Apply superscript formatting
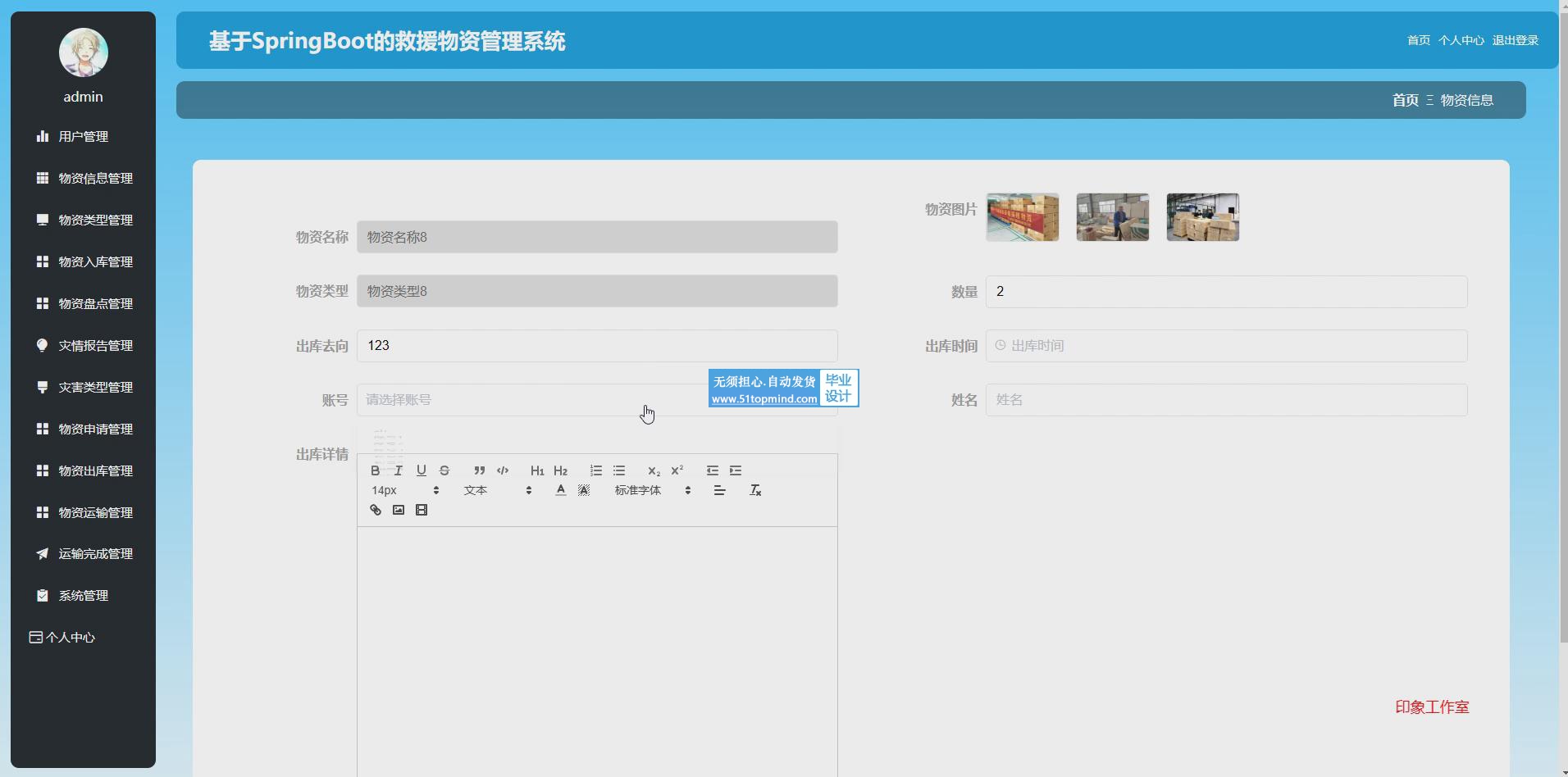The width and height of the screenshot is (1568, 777). 677,470
